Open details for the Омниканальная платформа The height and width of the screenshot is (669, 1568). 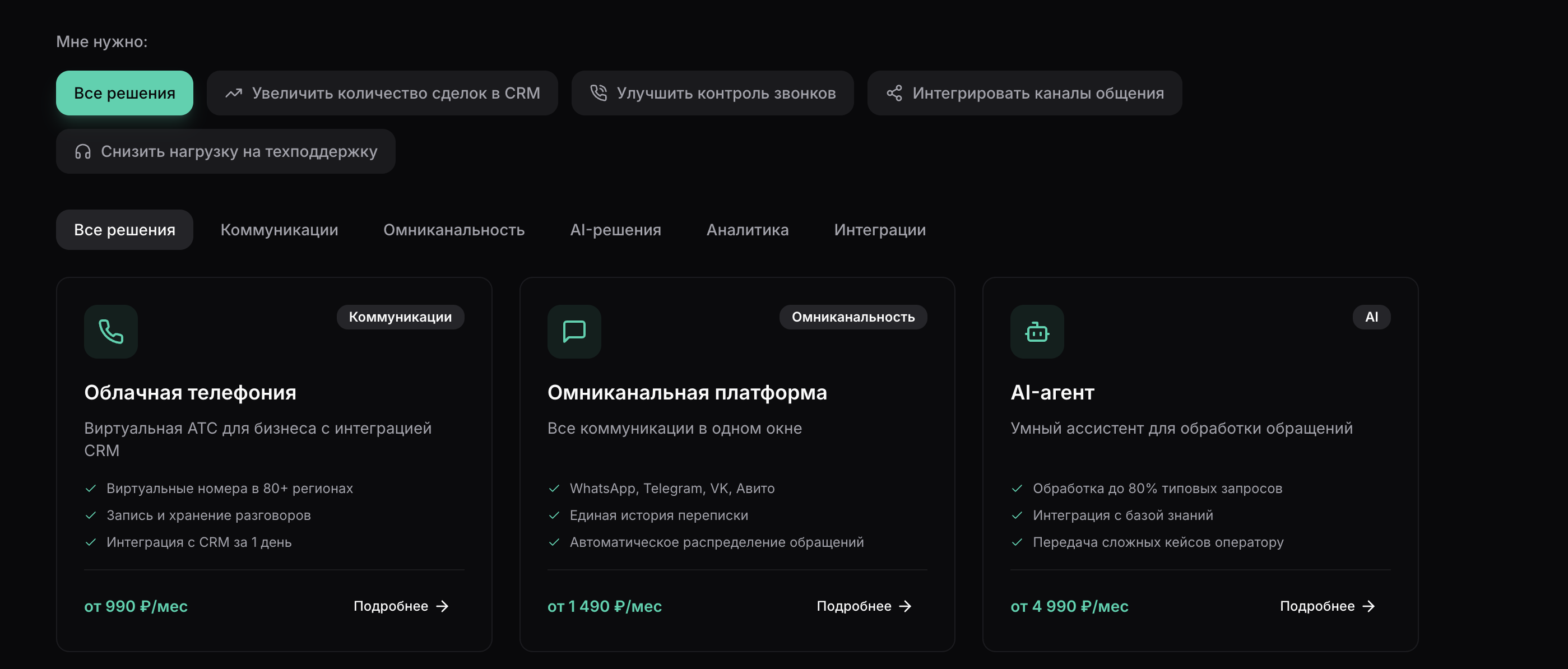pyautogui.click(x=854, y=606)
